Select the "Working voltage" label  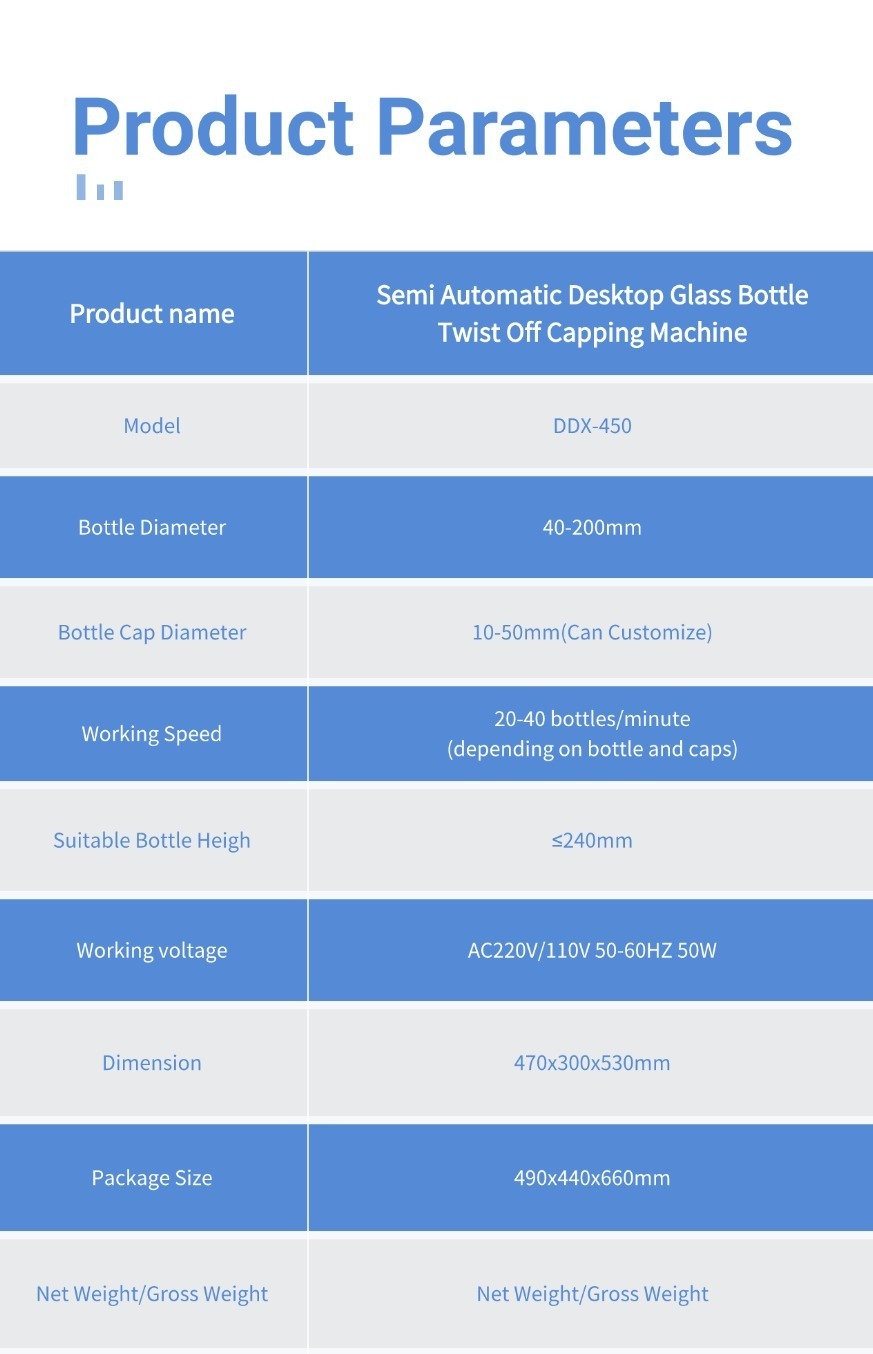click(152, 950)
